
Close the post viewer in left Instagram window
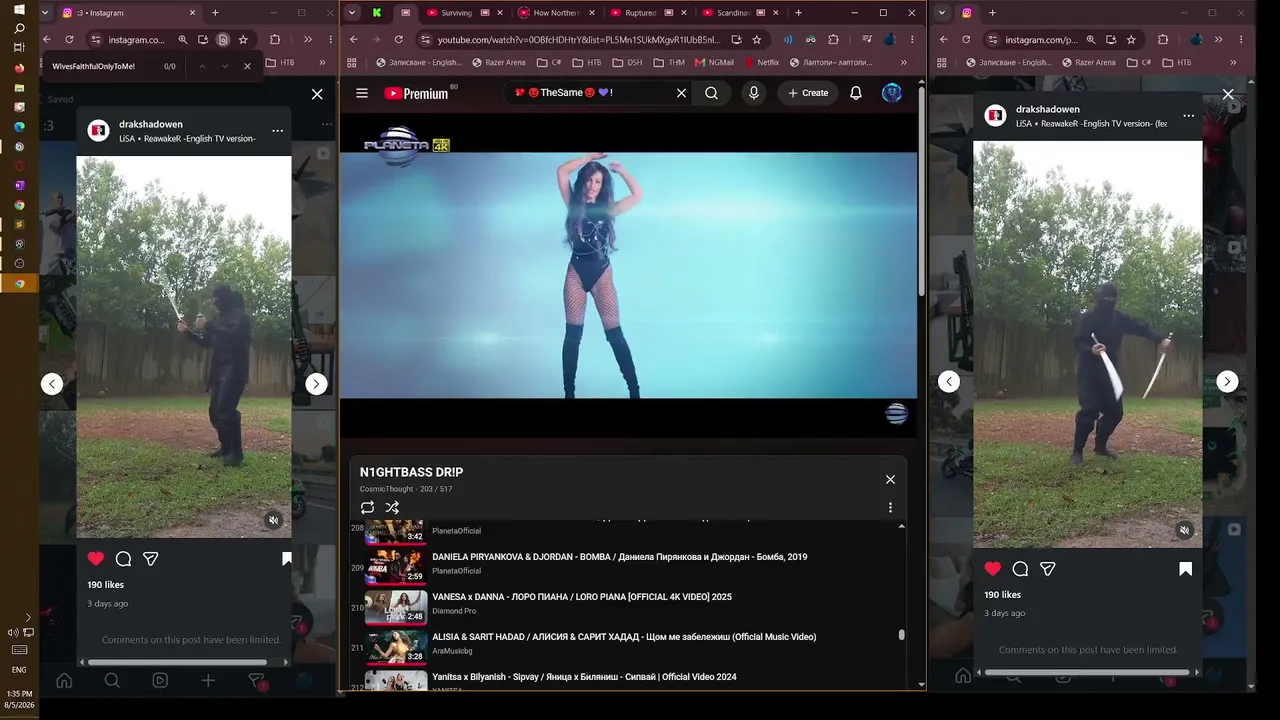tap(317, 94)
